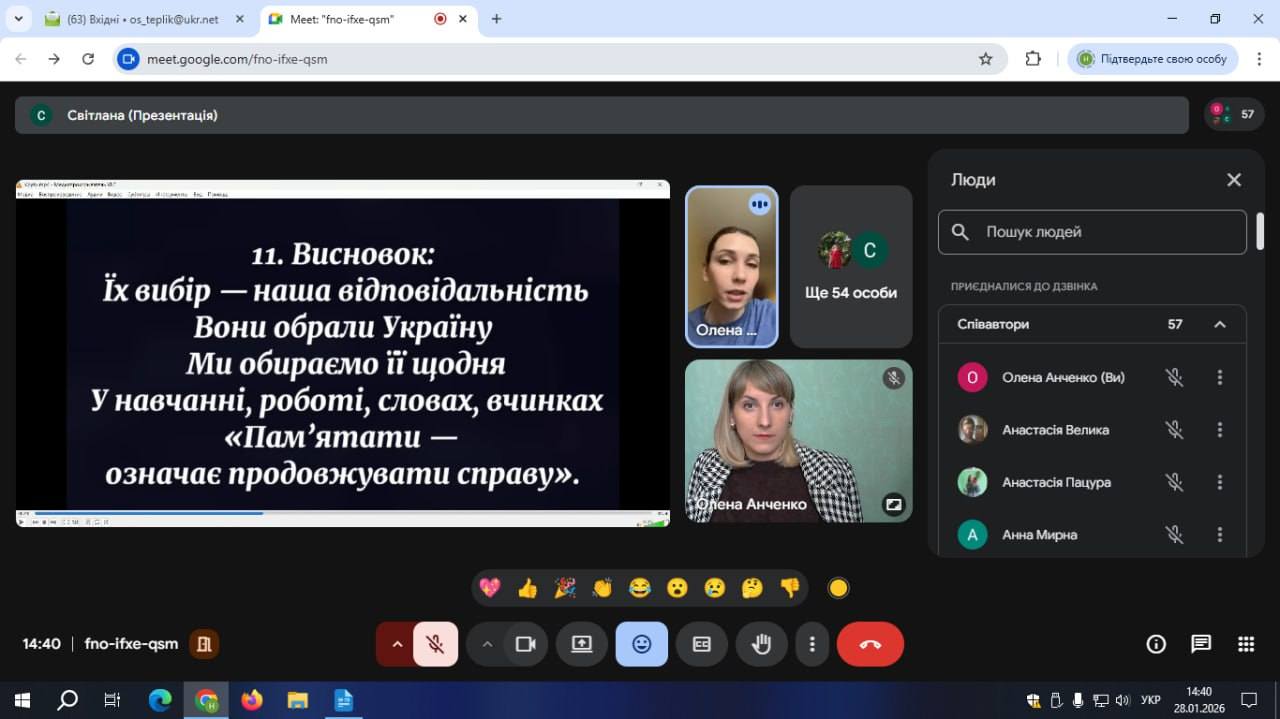Open the activities grid icon

1246,644
